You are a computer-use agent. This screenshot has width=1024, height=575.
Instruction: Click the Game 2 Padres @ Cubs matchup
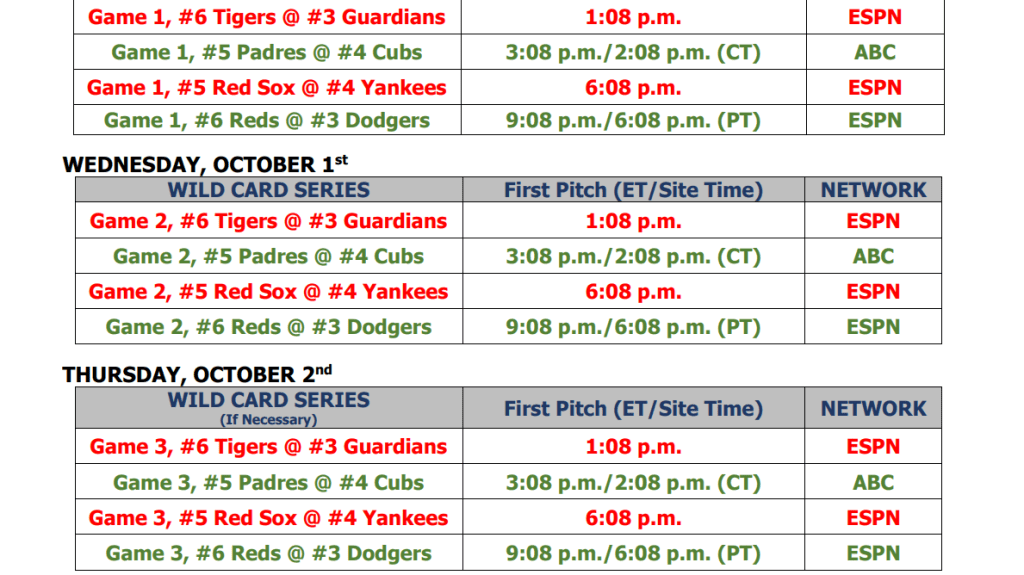pos(268,256)
